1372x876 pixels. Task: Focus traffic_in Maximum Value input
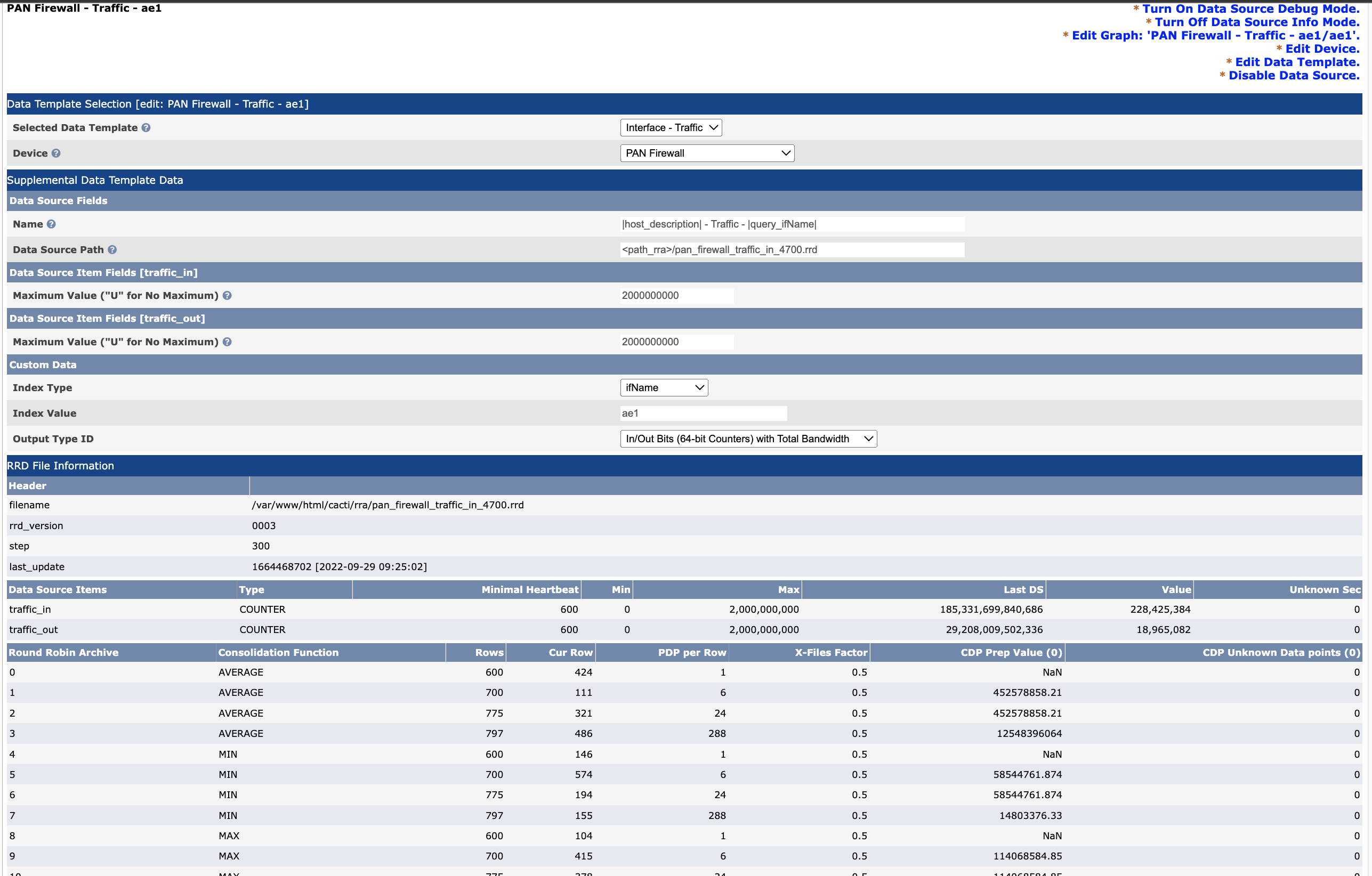pos(677,296)
